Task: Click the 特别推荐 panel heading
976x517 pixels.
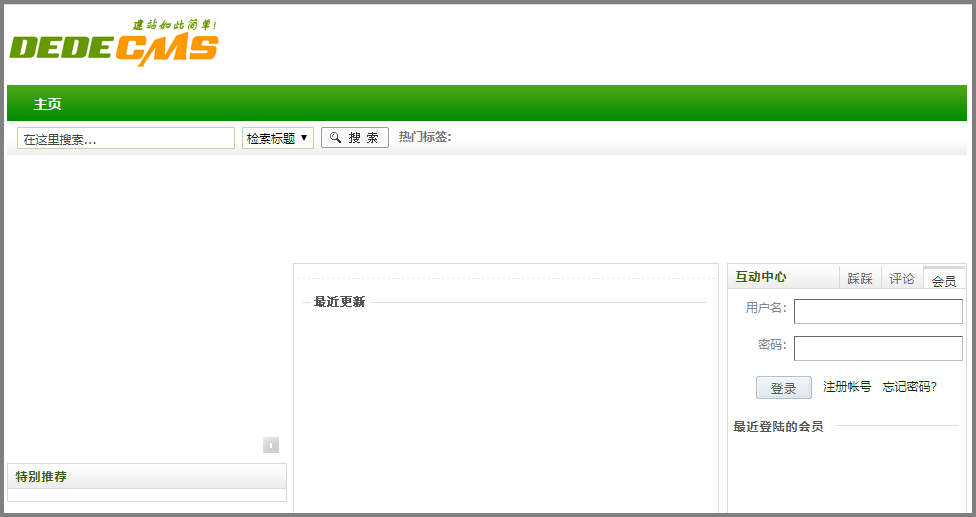Action: click(x=41, y=477)
